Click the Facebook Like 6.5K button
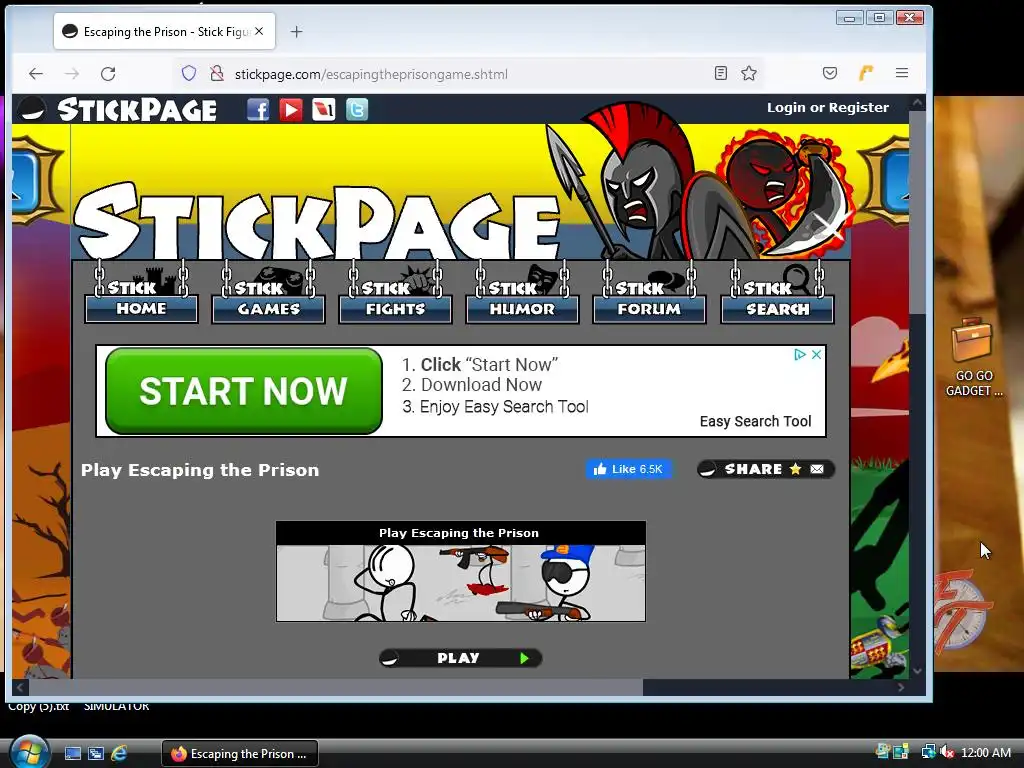Screen dimensions: 1024x768 628,469
